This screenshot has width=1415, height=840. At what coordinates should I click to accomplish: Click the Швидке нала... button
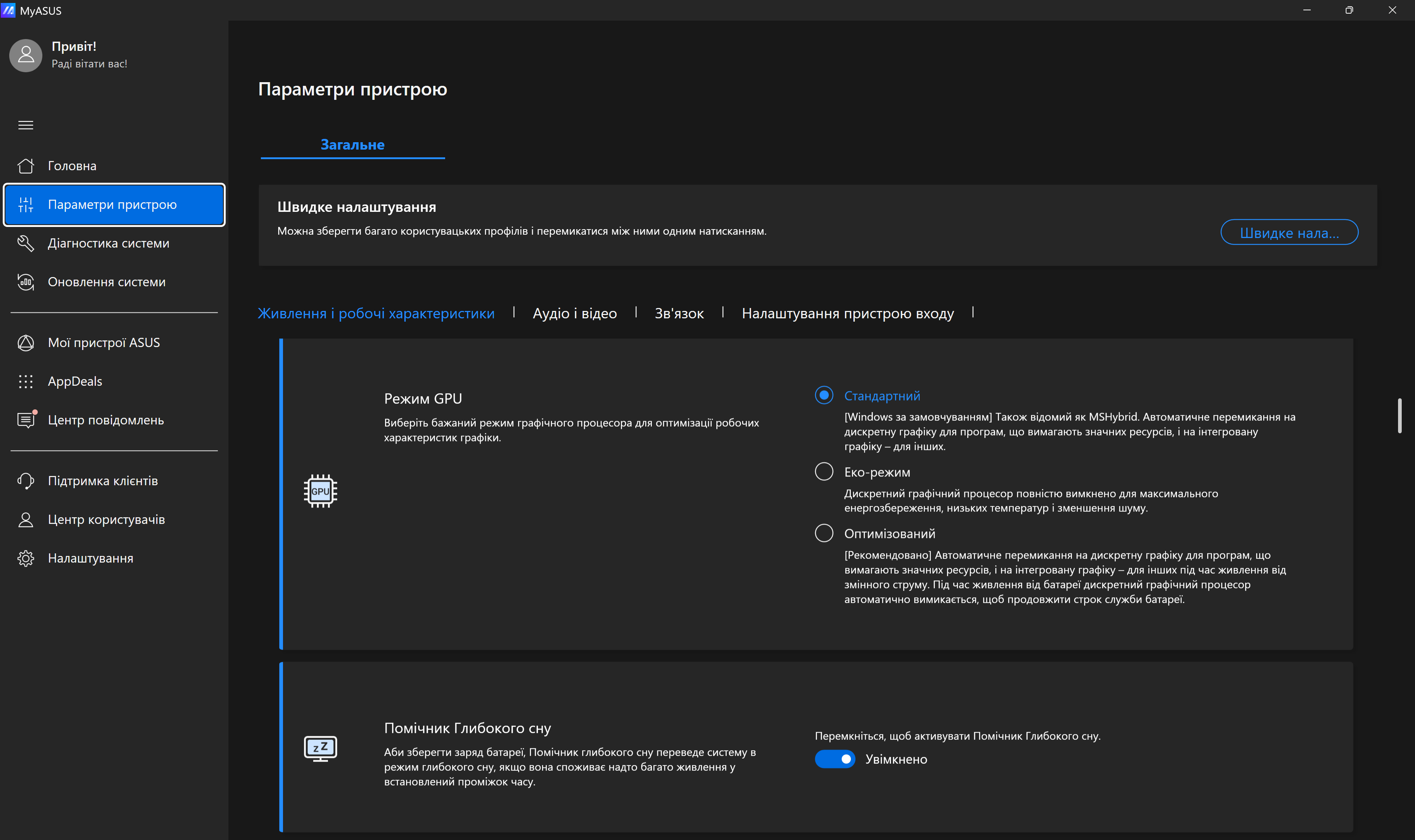pos(1289,232)
